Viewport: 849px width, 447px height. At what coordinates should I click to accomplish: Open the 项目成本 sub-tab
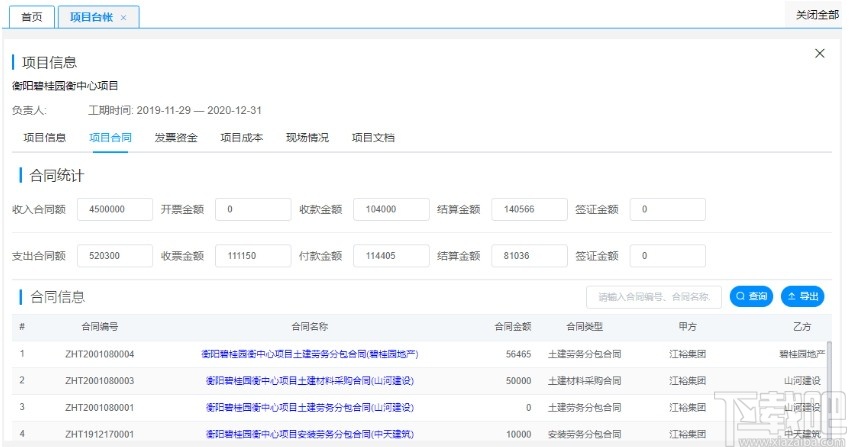241,137
